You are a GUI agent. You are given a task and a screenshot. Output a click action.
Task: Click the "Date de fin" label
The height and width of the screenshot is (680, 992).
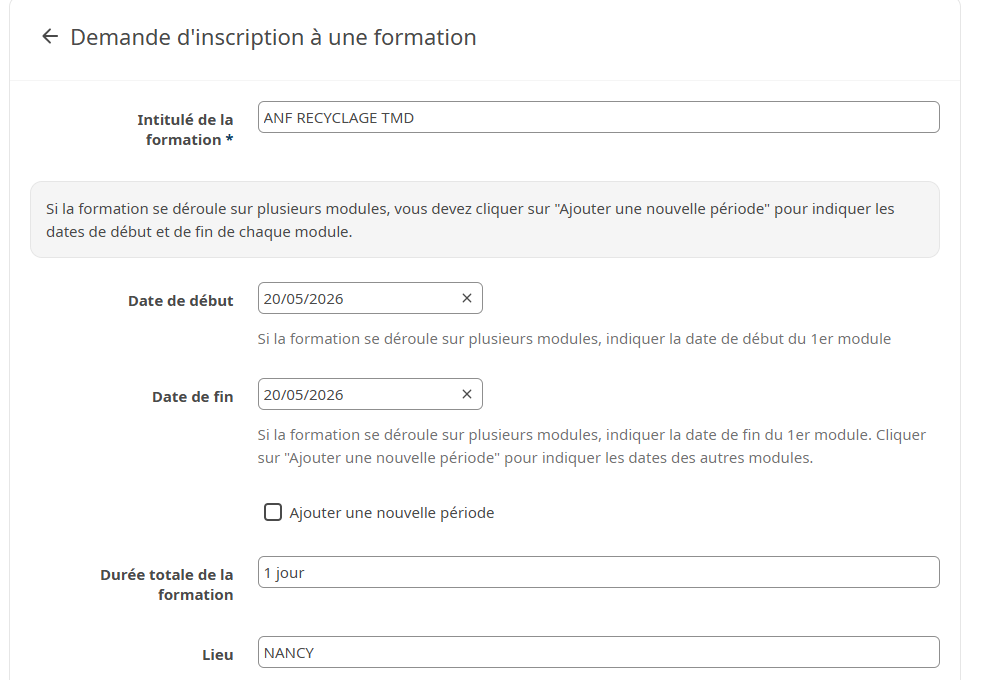pyautogui.click(x=193, y=397)
